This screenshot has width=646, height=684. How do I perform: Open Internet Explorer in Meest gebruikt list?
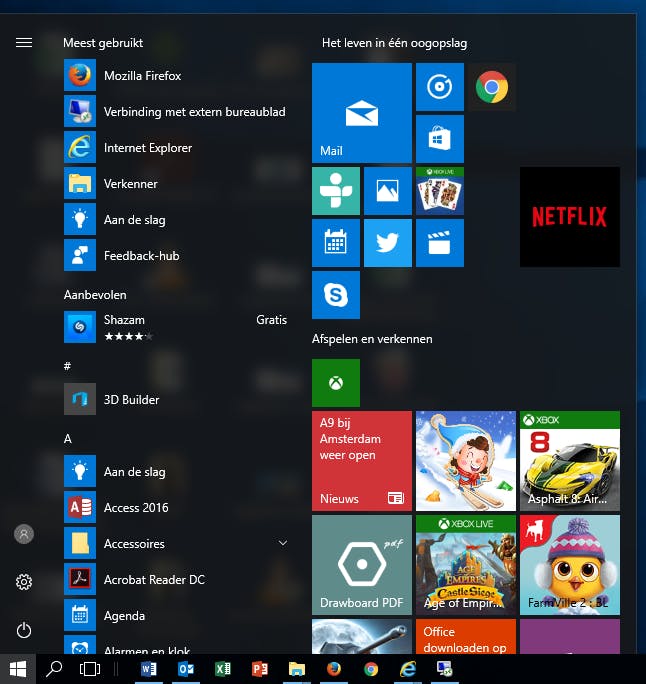coord(175,147)
